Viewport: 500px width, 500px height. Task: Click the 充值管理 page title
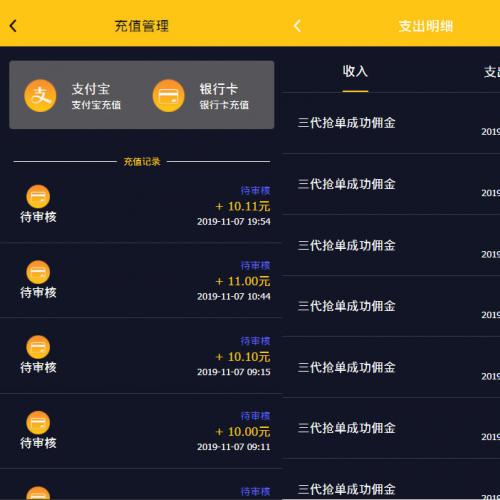point(142,26)
